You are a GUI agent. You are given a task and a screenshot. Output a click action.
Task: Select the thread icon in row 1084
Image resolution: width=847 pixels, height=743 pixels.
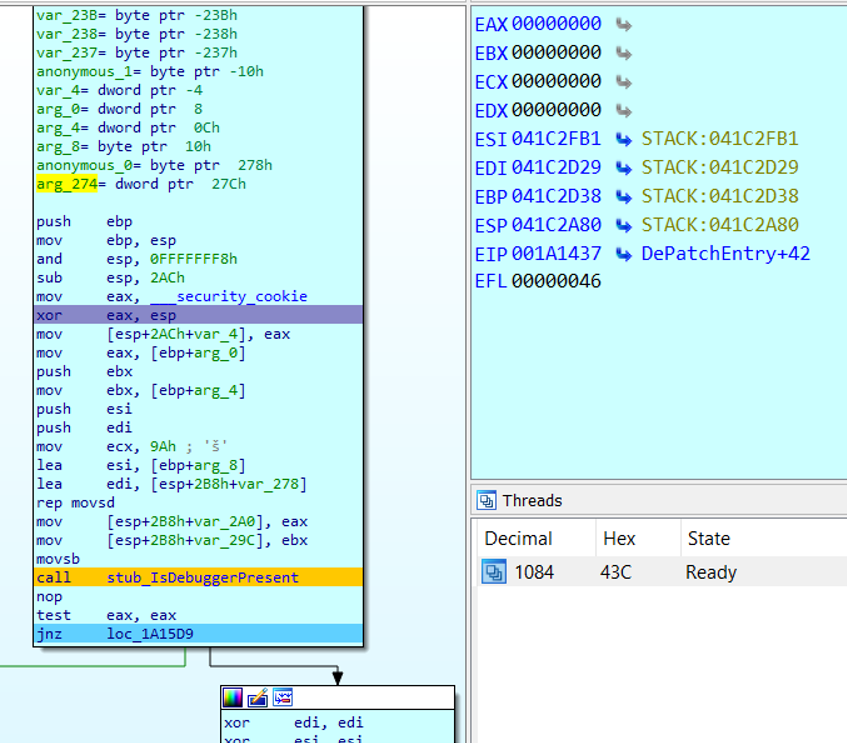(494, 572)
